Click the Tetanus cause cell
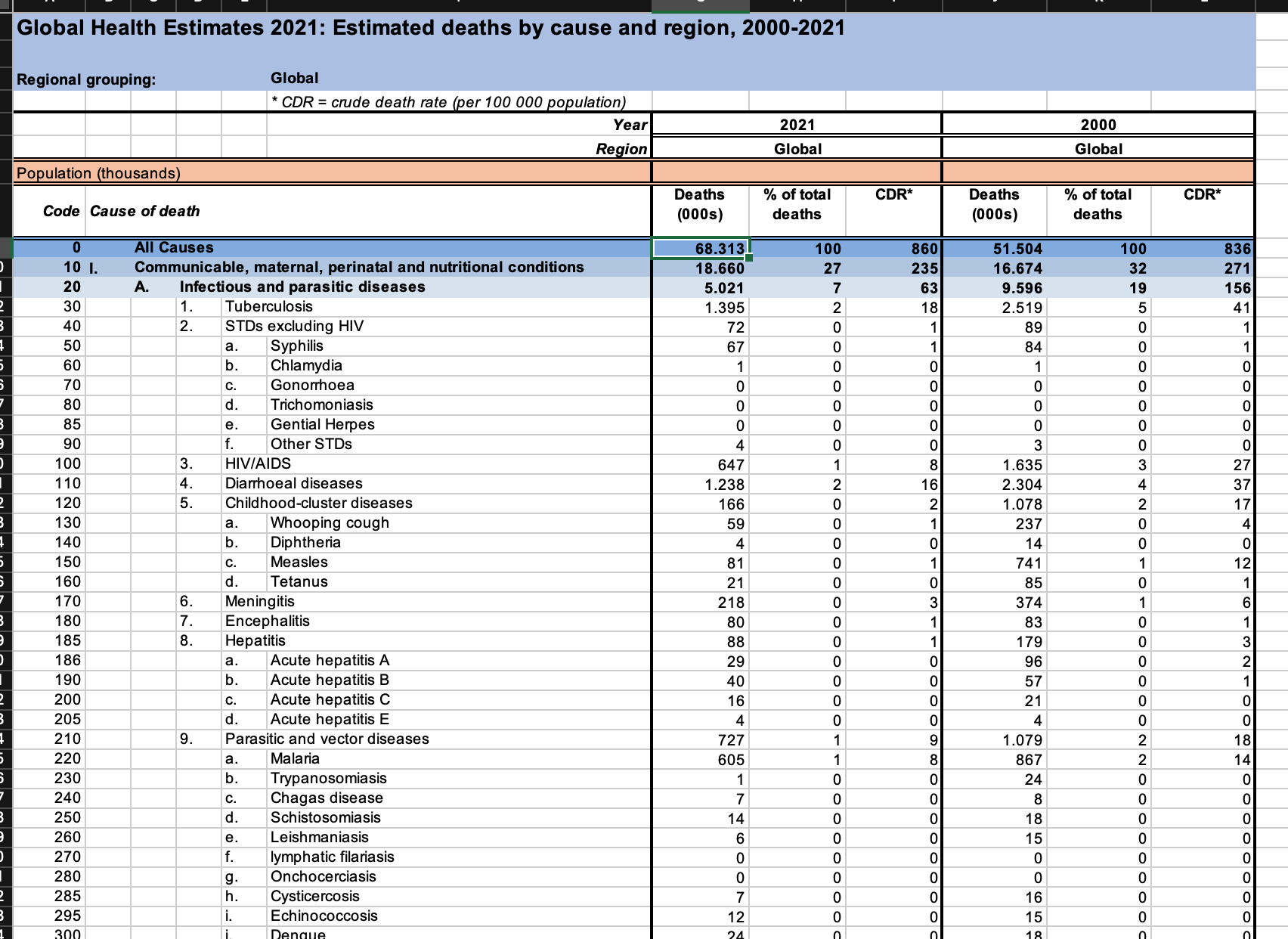Viewport: 1288px width, 939px height. 299,581
